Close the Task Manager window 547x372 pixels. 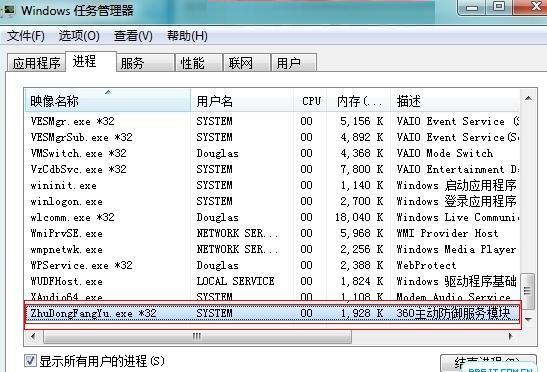tap(531, 8)
